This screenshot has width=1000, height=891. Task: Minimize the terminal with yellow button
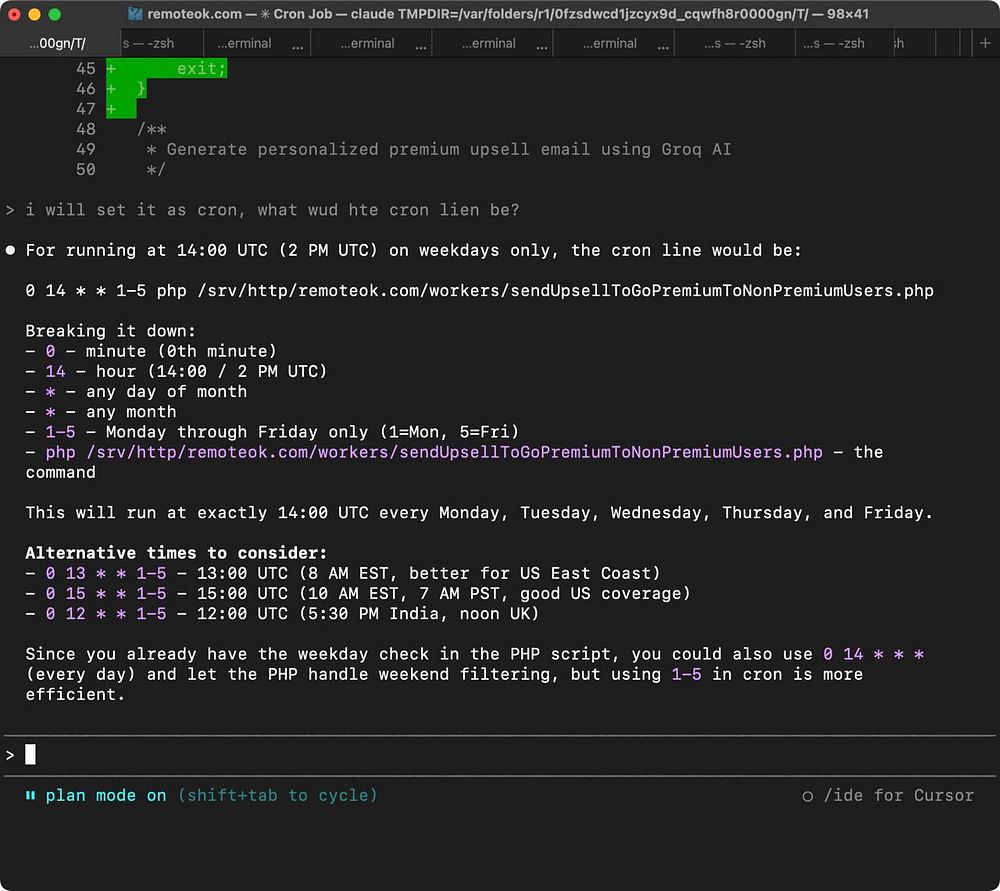(x=34, y=14)
